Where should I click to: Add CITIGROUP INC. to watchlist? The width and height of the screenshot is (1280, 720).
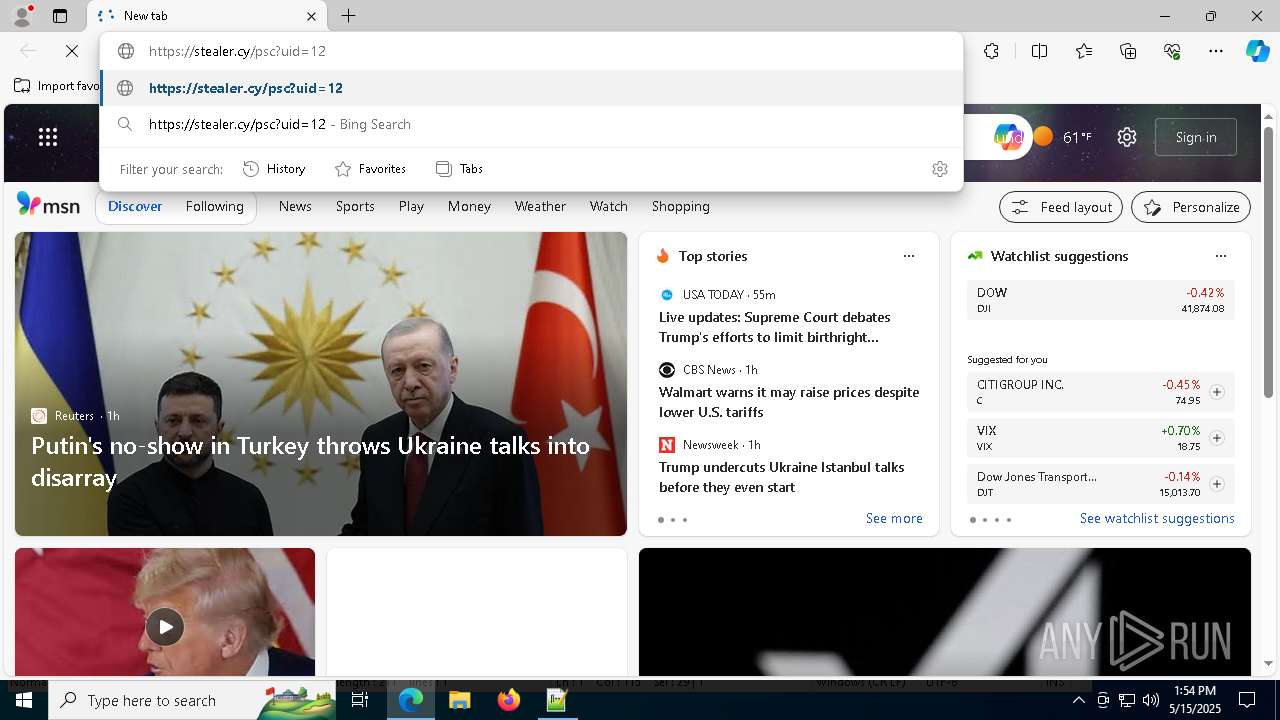[1216, 392]
